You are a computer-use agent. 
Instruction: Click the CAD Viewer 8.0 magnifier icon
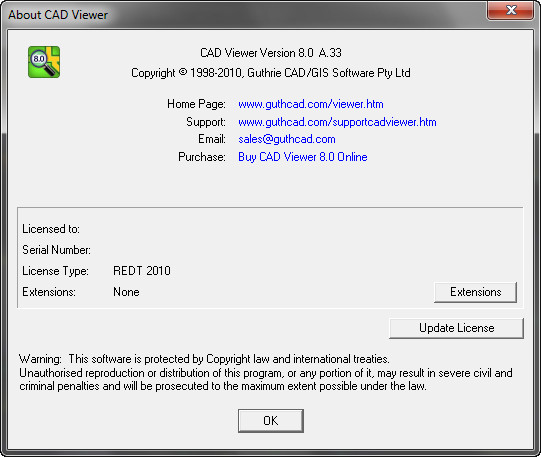pyautogui.click(x=44, y=62)
